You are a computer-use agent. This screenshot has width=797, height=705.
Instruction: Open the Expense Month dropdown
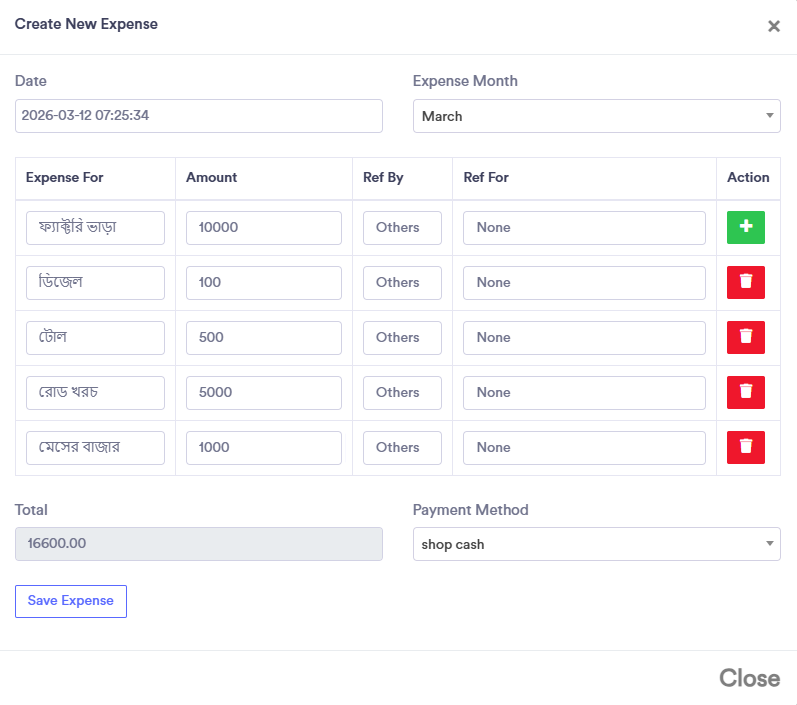(x=596, y=116)
